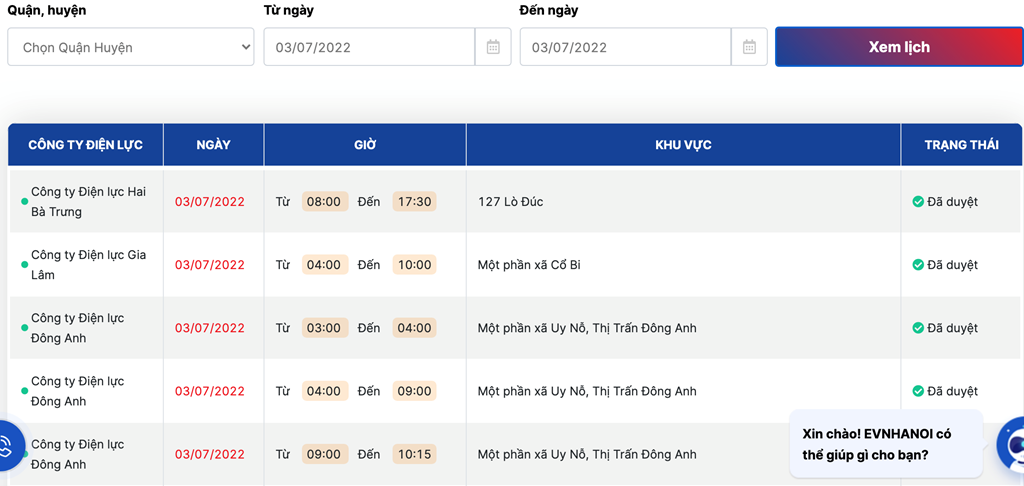Open the 'Đến ngày' calendar picker icon

[x=749, y=47]
